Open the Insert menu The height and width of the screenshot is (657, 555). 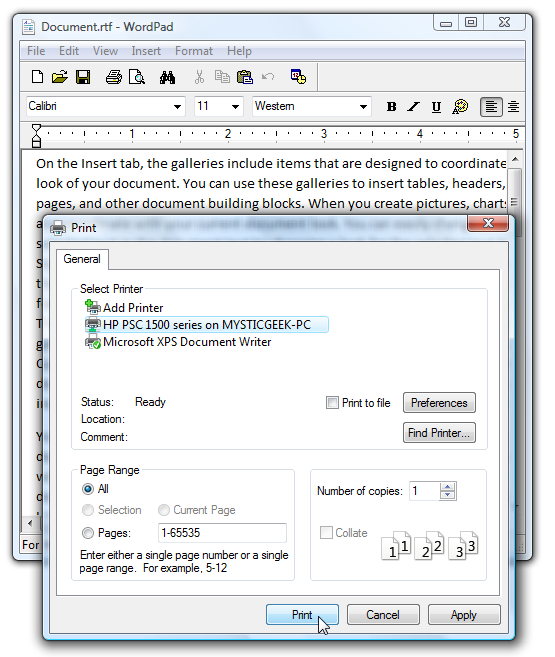click(146, 51)
